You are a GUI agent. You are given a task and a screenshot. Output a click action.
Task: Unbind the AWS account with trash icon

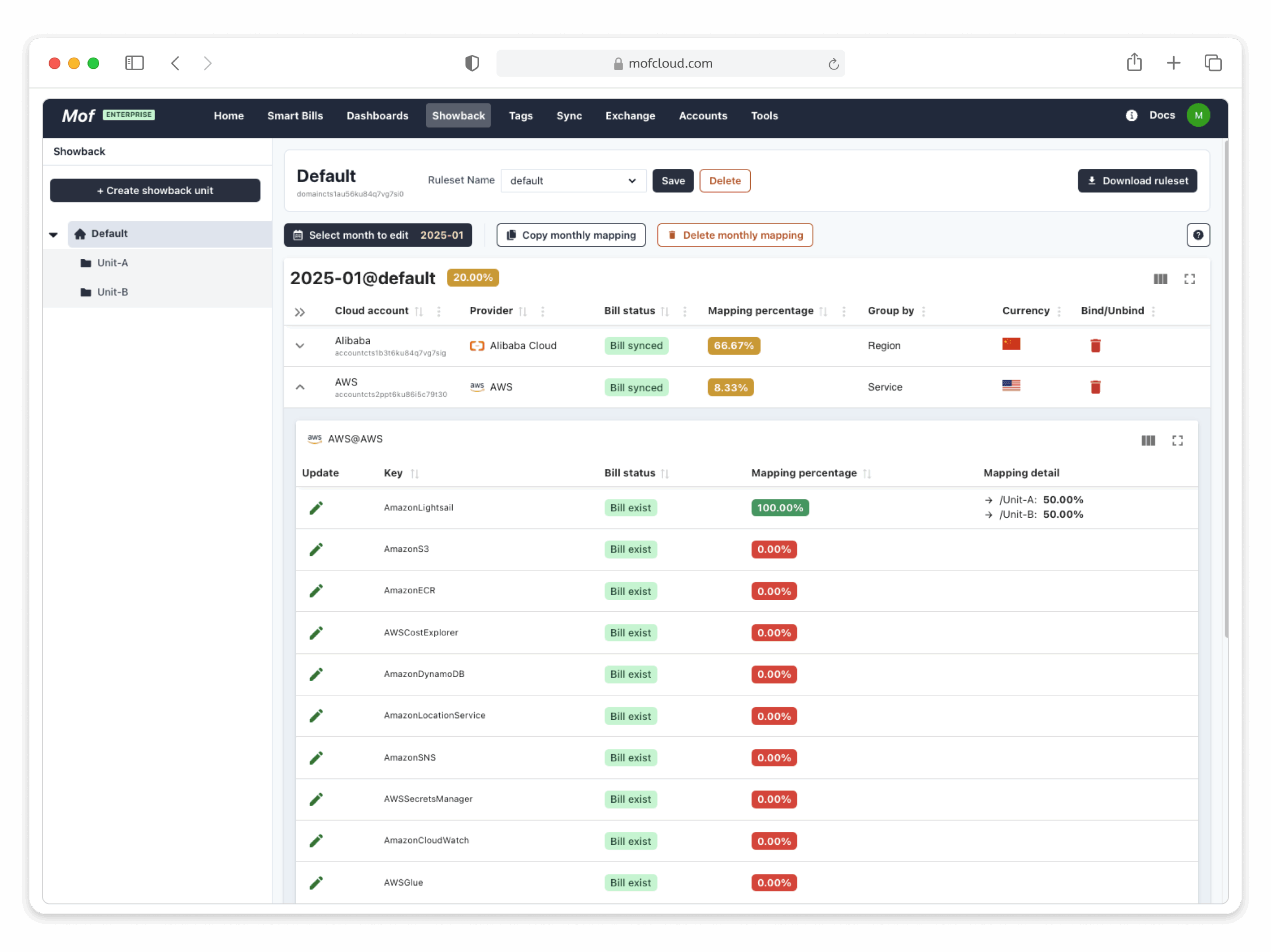1095,387
